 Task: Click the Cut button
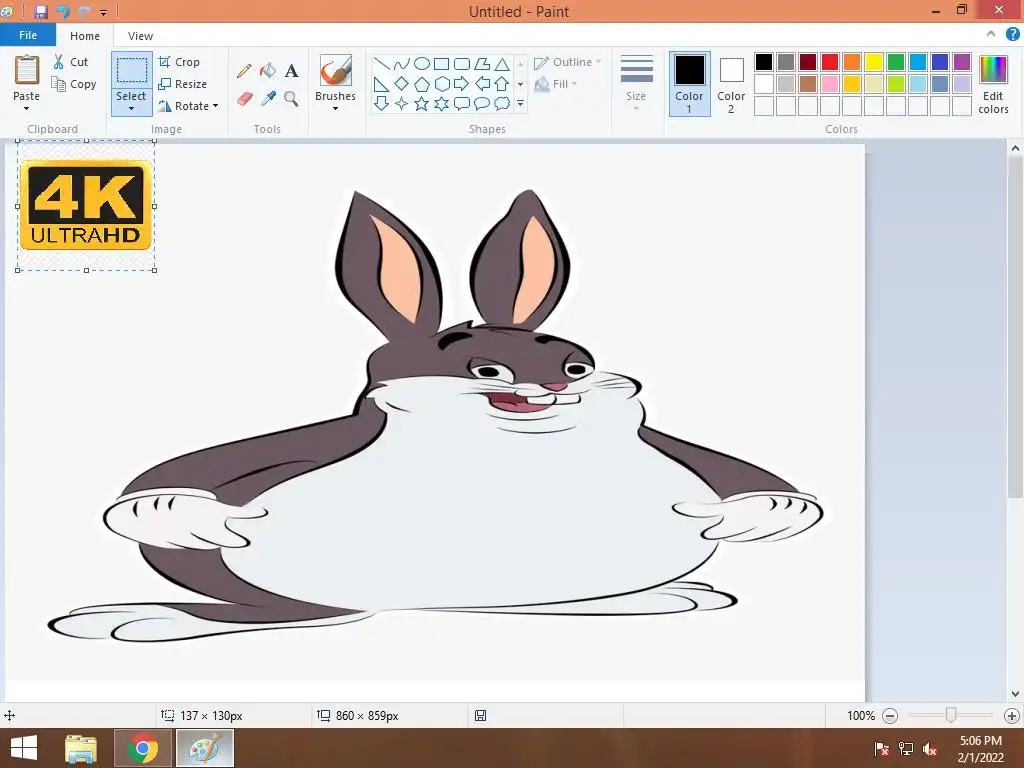[x=71, y=62]
